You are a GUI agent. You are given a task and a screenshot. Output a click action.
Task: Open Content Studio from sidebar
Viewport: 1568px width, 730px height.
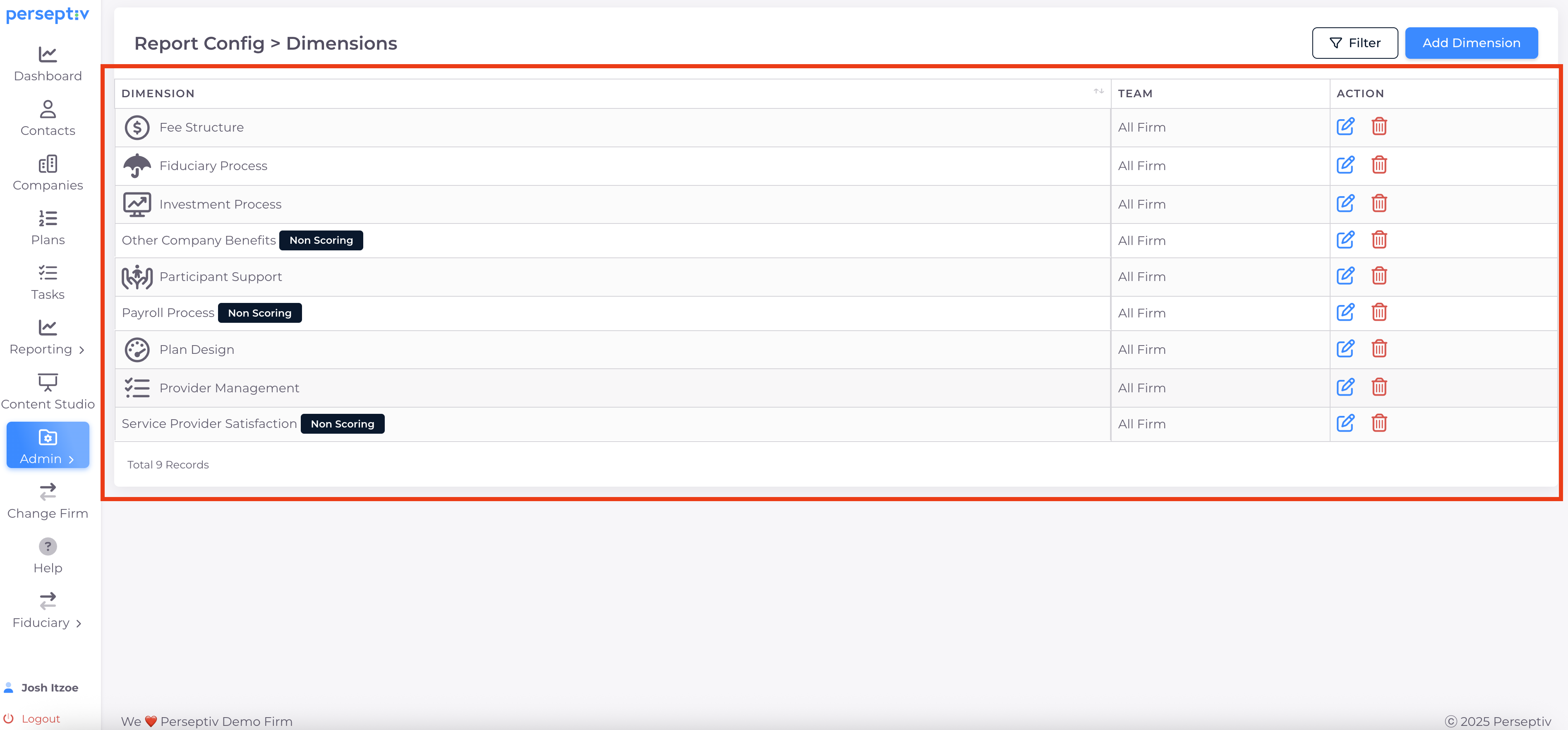(48, 391)
